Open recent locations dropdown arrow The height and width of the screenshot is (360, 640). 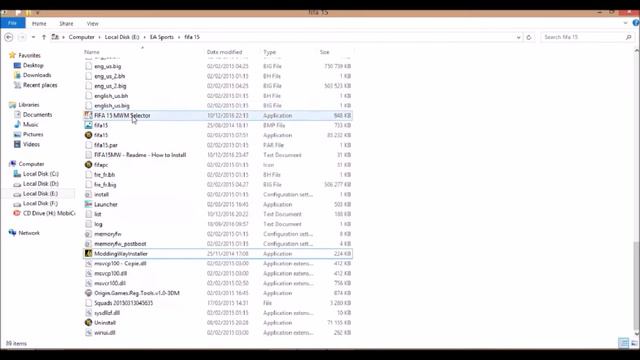(33, 37)
